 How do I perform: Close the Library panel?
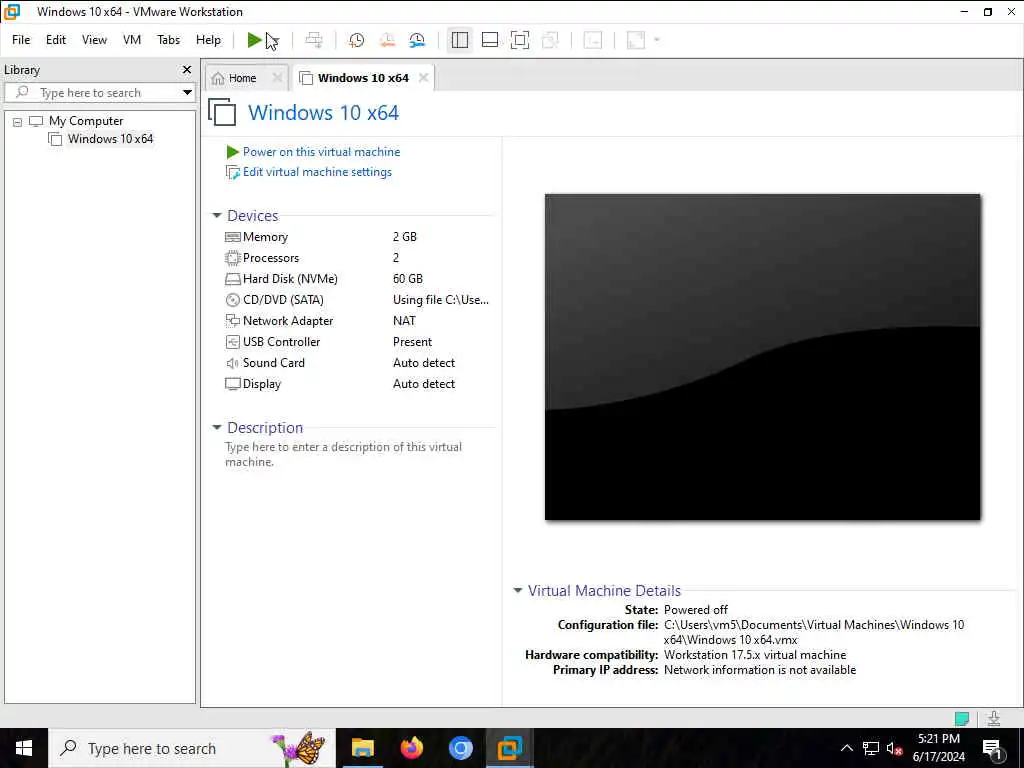[x=187, y=69]
